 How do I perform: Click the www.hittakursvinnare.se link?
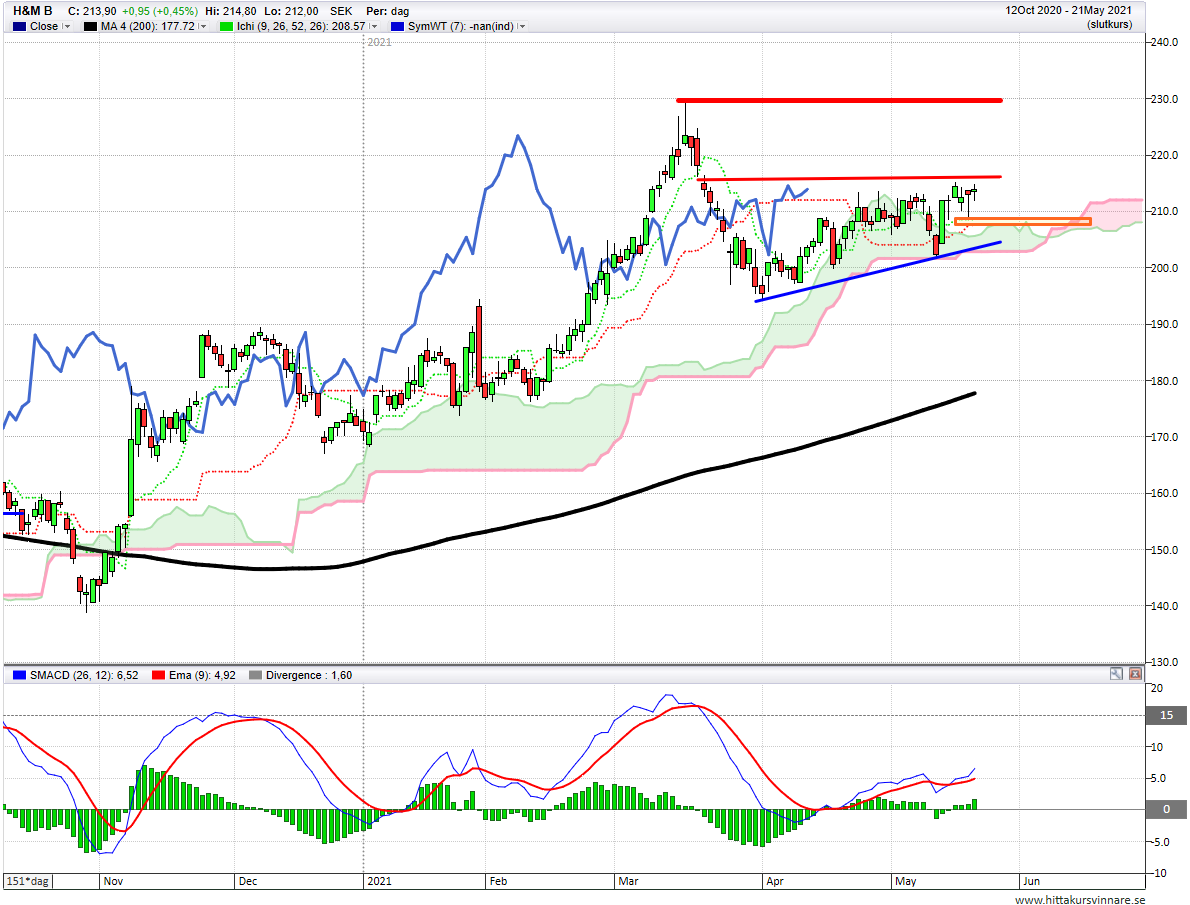[1079, 900]
